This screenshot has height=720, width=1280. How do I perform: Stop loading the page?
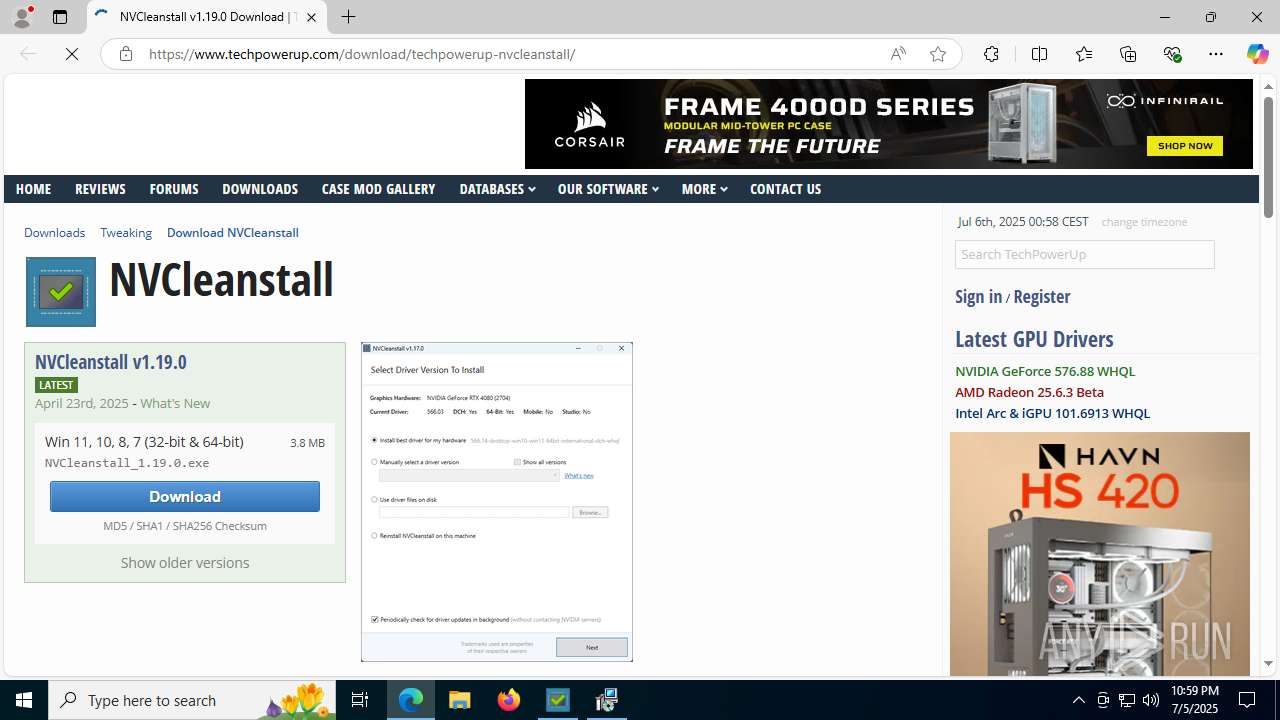pos(72,54)
